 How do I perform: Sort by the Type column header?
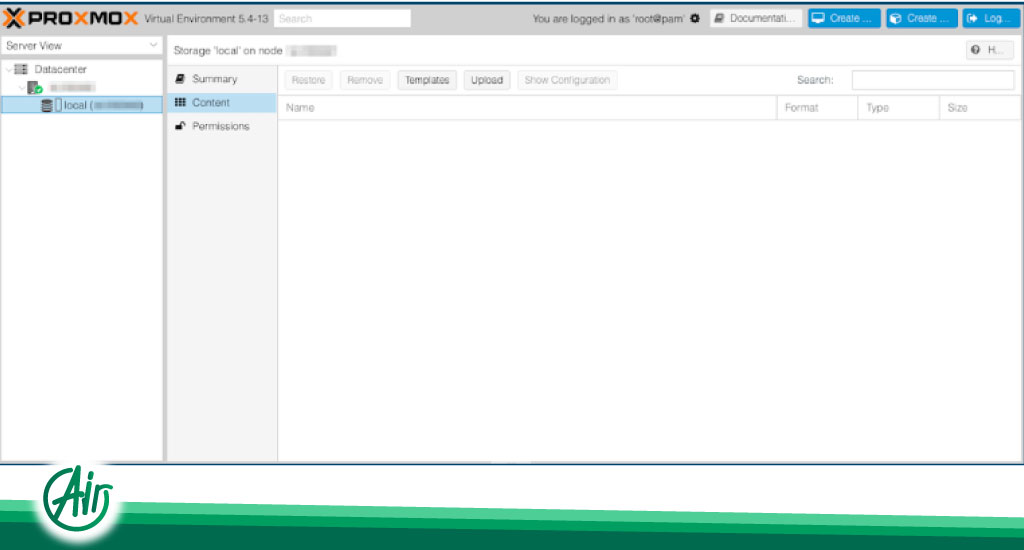(899, 108)
